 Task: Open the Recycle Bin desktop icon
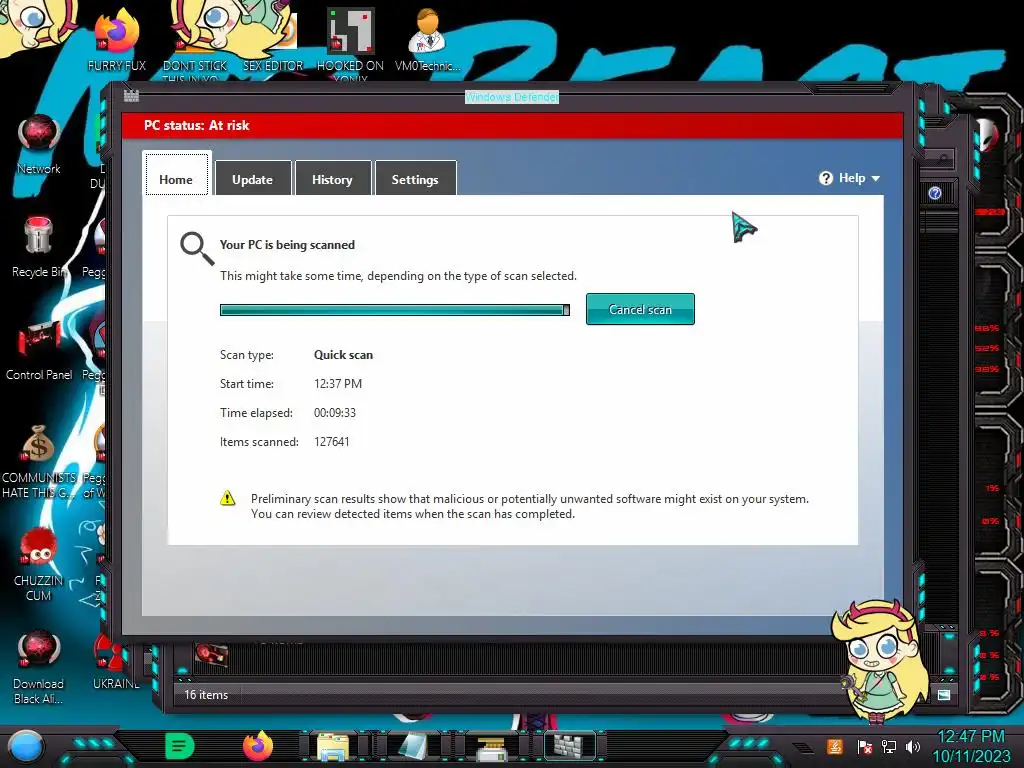click(38, 247)
